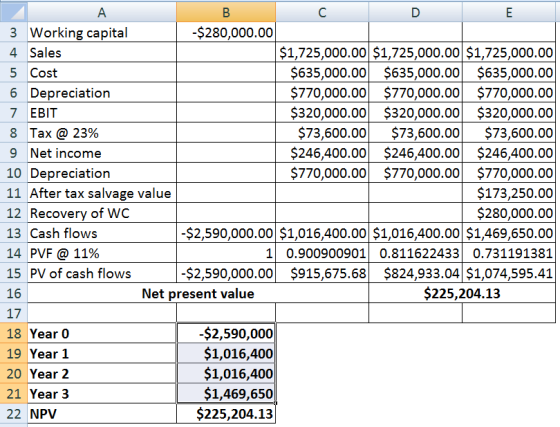Click the $173,250.00 salvage value cell
Image resolution: width=560 pixels, height=427 pixels.
[x=509, y=193]
